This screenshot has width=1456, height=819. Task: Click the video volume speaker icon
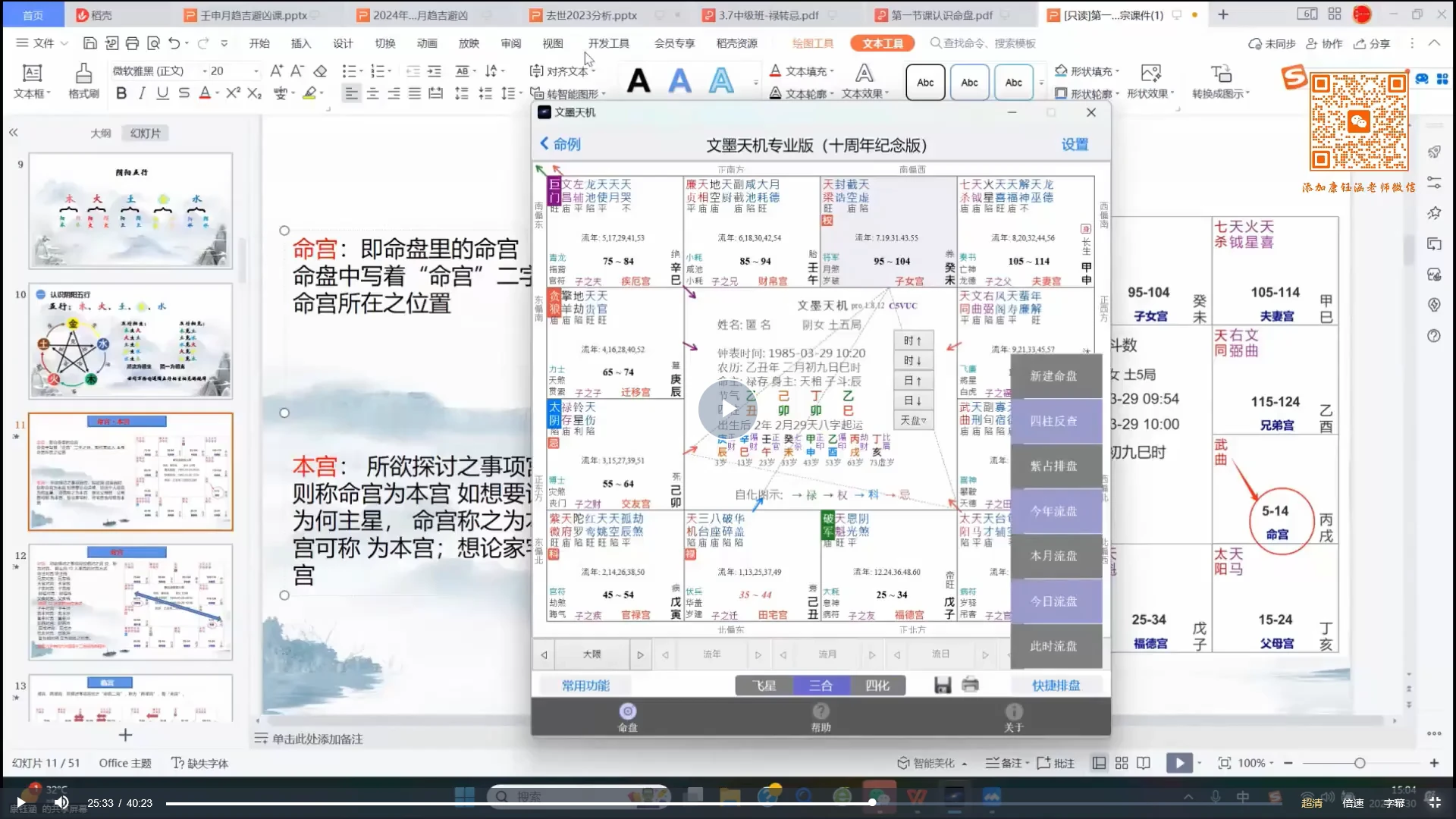[61, 802]
